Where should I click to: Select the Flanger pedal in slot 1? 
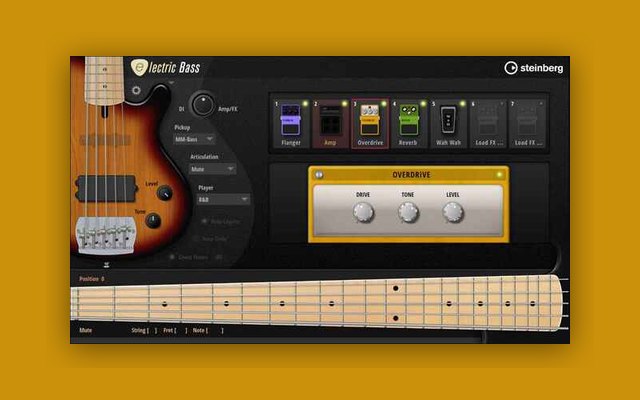291,124
